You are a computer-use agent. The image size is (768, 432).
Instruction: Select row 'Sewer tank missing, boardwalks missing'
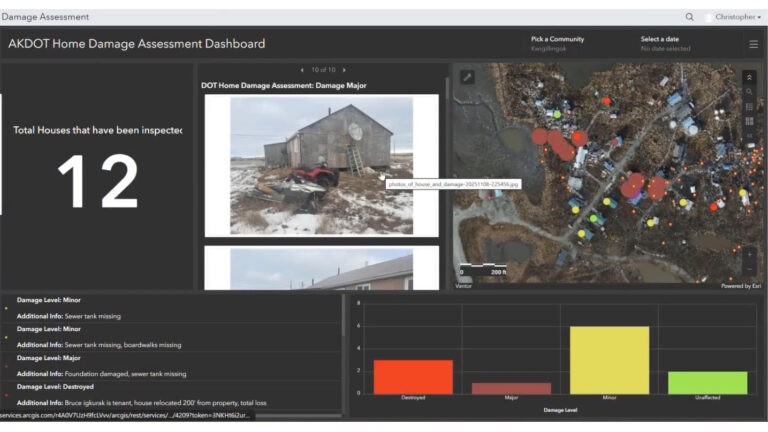point(171,337)
